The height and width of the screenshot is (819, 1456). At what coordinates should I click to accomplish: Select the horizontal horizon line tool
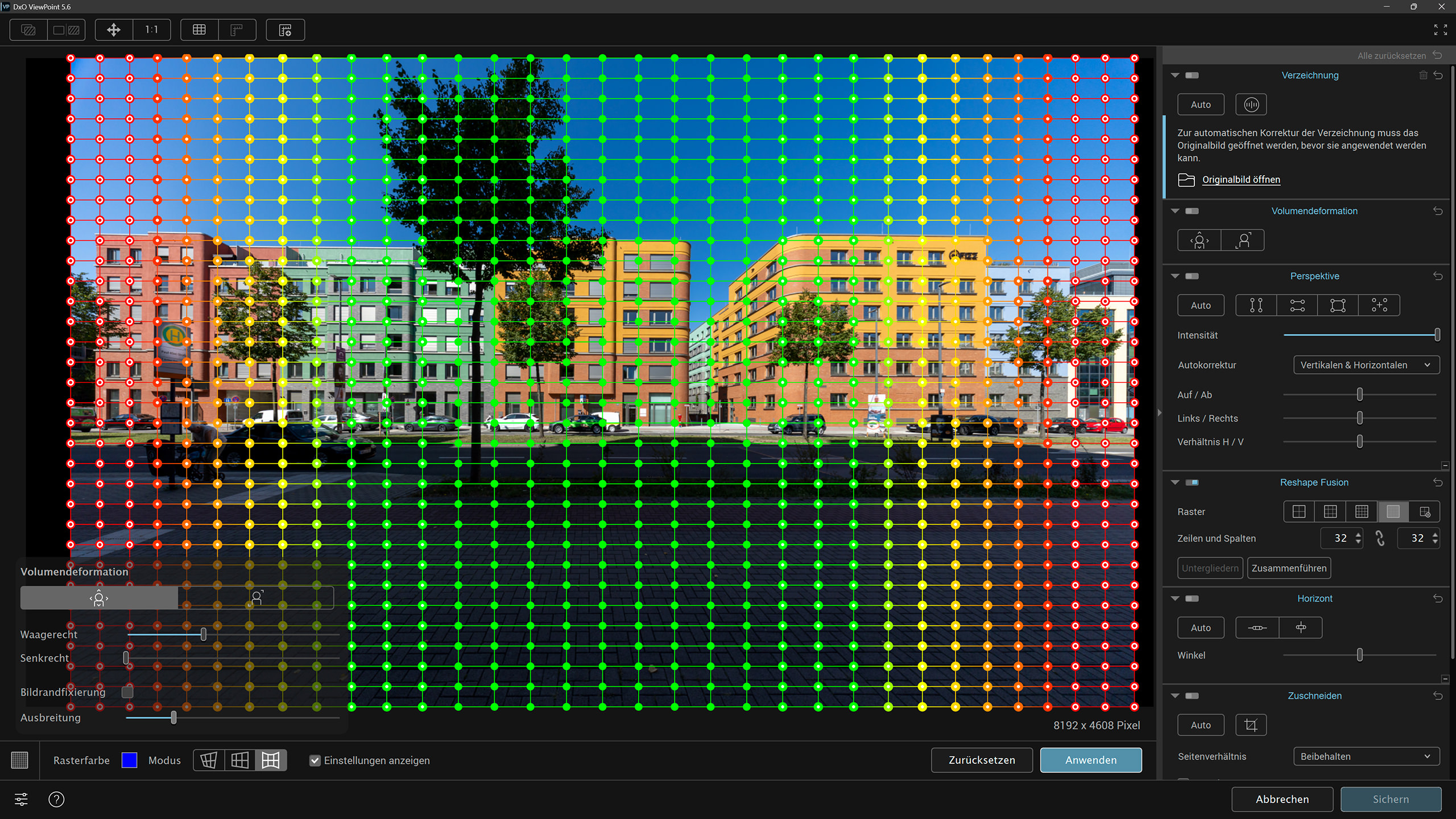[x=1257, y=628]
